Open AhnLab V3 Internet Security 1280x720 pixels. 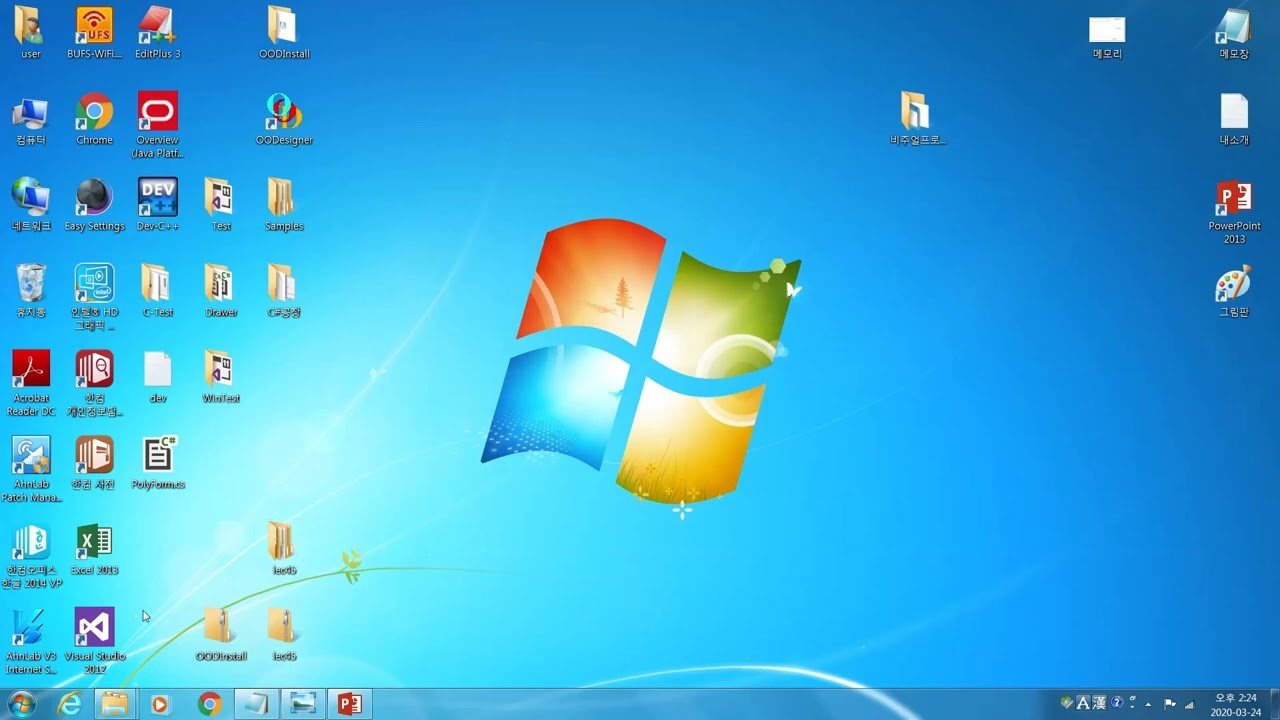[x=31, y=641]
